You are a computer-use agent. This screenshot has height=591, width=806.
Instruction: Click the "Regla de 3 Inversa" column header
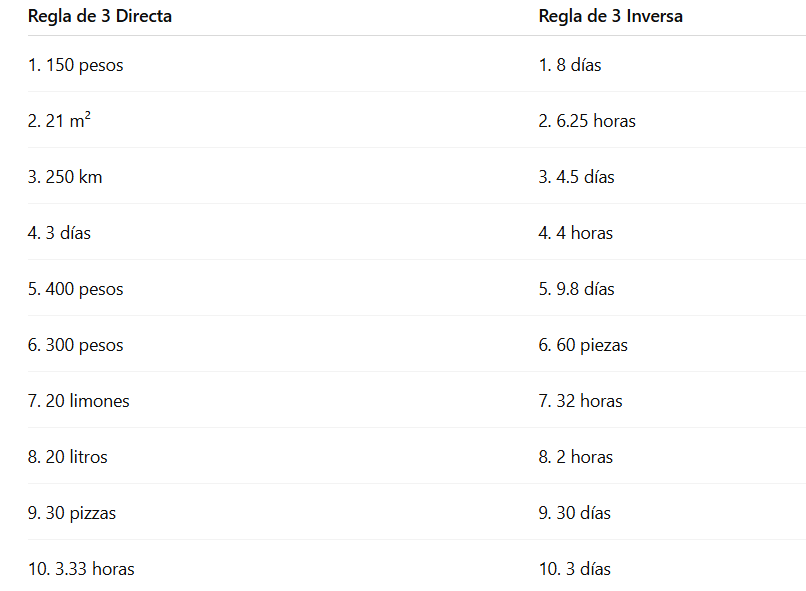click(x=610, y=17)
